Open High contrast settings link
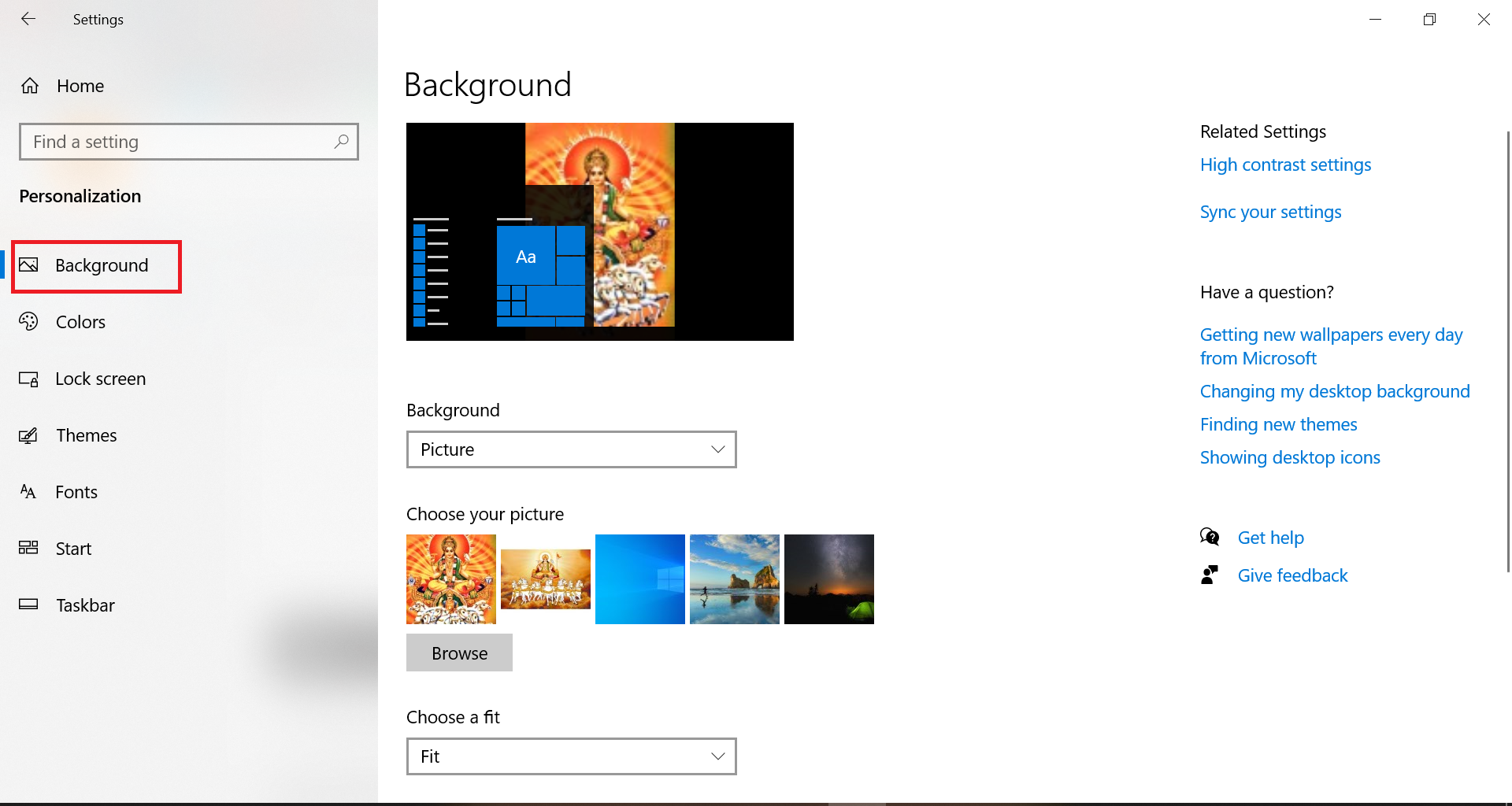 point(1285,165)
